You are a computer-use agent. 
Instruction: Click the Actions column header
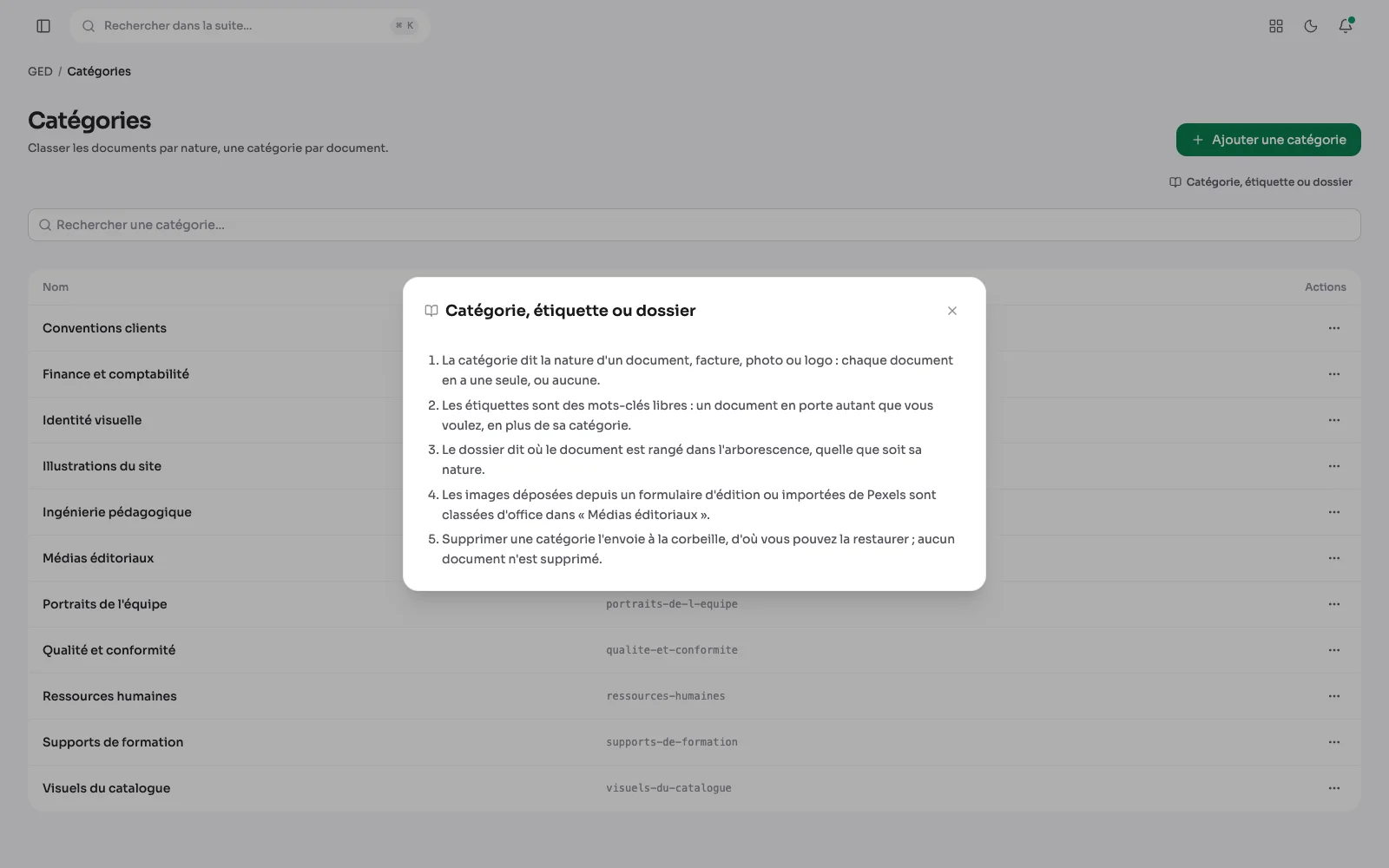(1326, 287)
